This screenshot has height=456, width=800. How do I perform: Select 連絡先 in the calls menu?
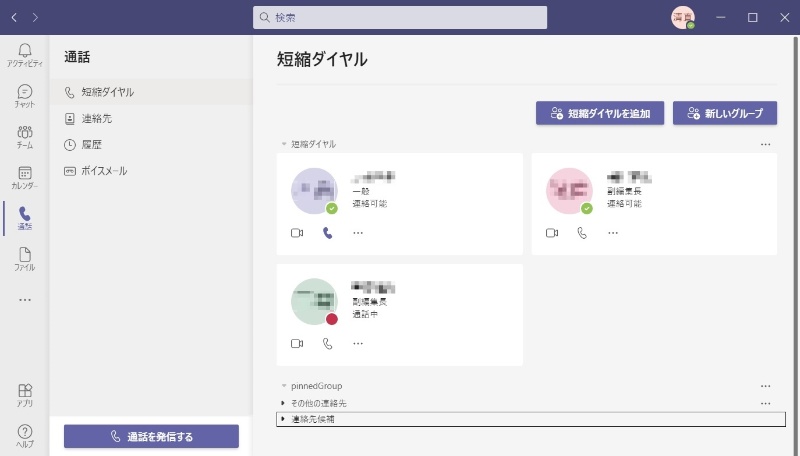pos(98,118)
